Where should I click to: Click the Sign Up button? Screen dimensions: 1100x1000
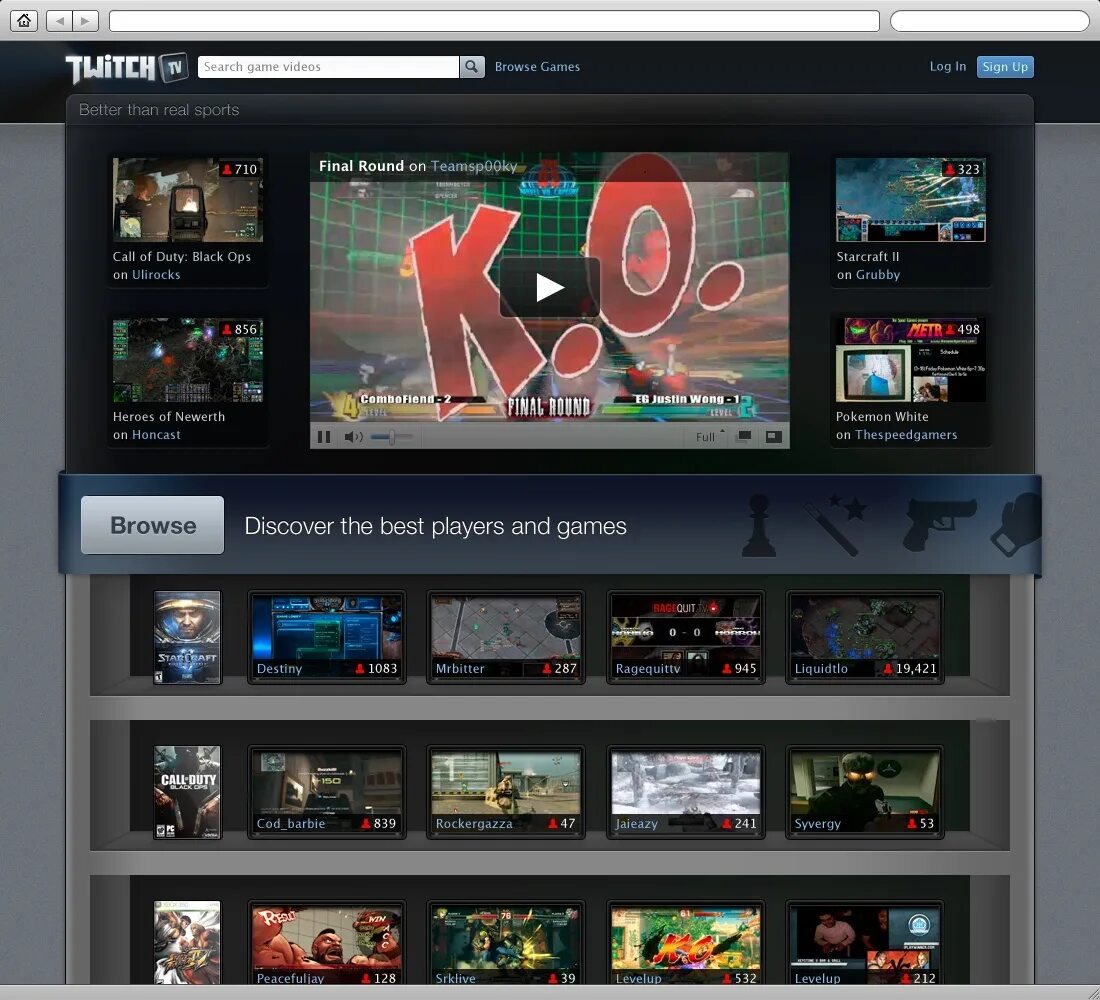click(x=1005, y=67)
